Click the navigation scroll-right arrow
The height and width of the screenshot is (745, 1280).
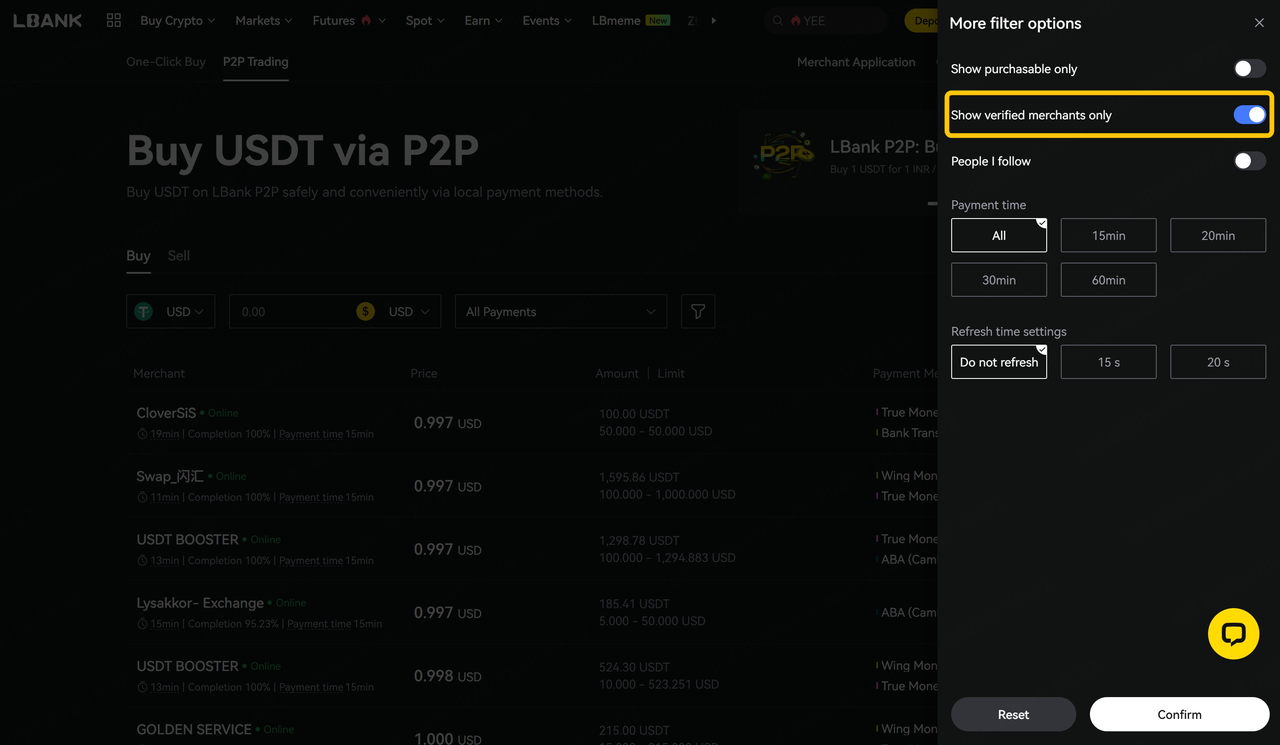[x=713, y=20]
